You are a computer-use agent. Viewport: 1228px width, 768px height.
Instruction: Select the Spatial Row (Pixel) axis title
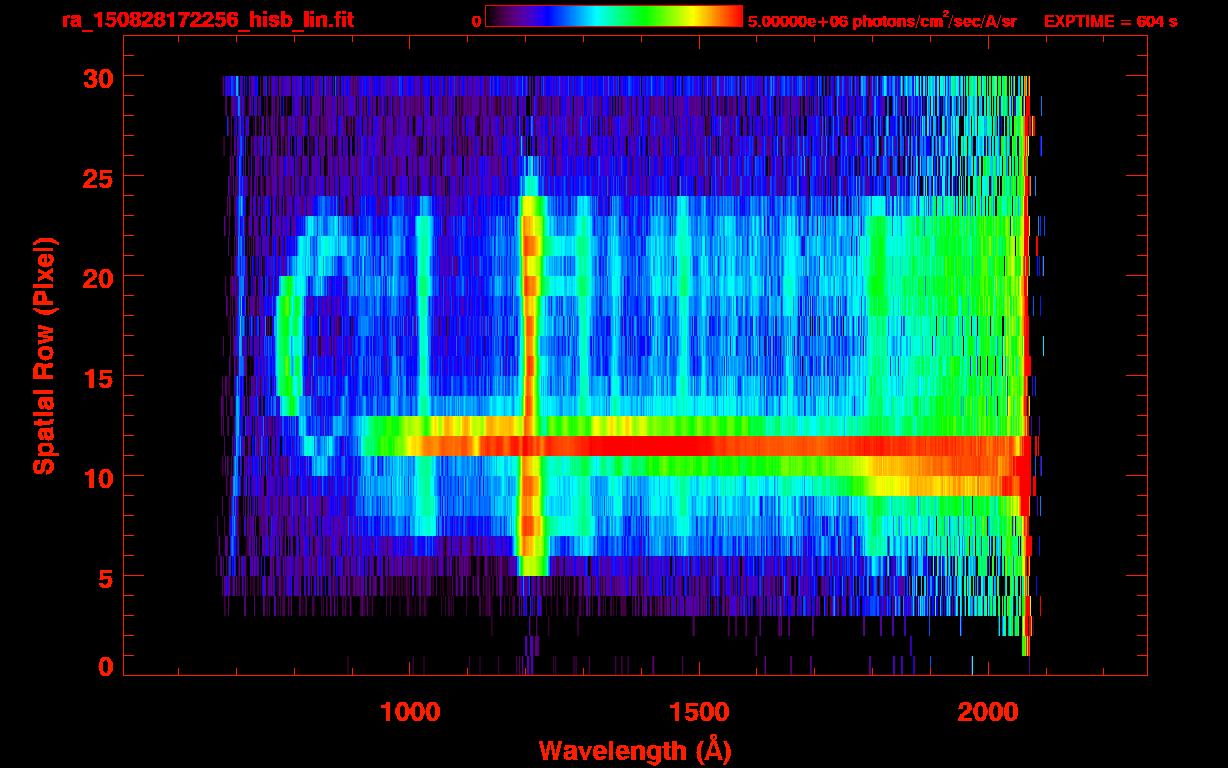pyautogui.click(x=44, y=355)
